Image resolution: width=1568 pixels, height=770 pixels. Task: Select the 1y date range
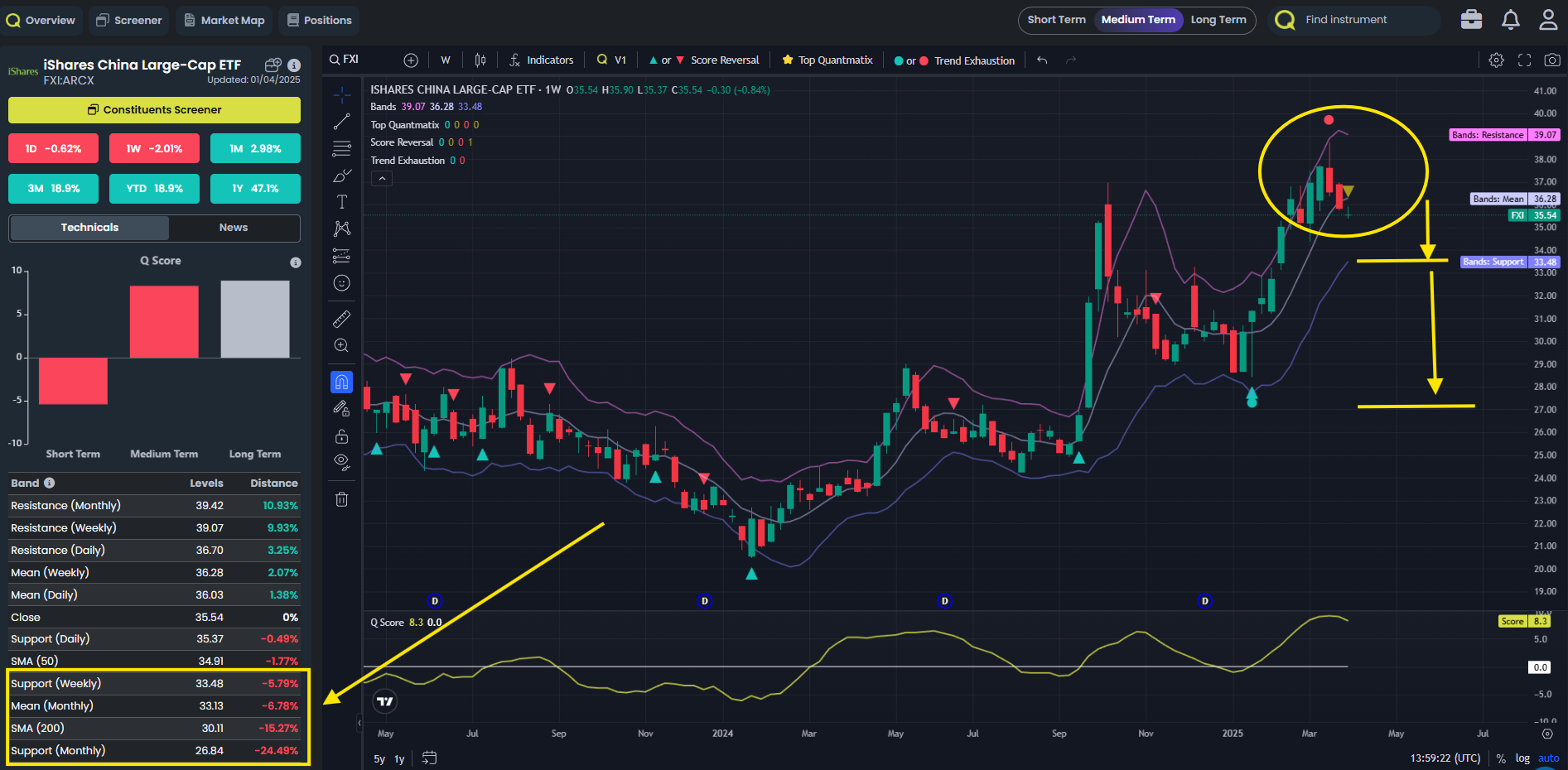(399, 758)
